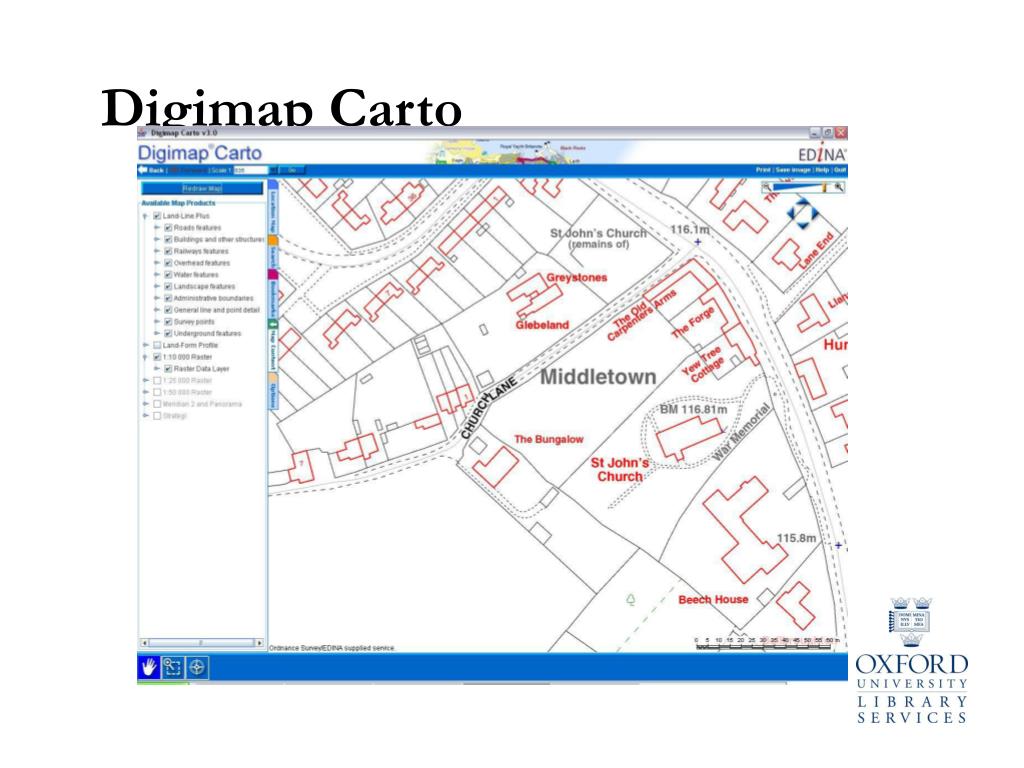Click the Save Image link
This screenshot has height=768, width=1024.
pos(793,170)
